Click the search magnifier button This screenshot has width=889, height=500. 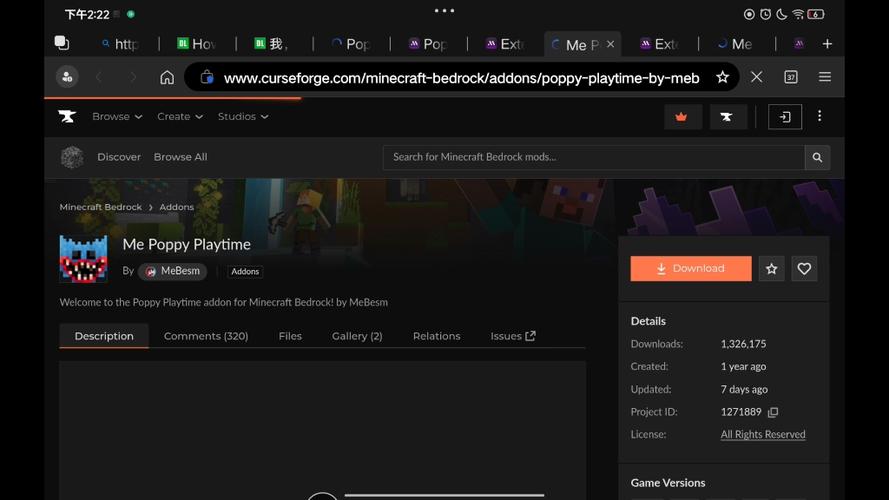pos(817,158)
